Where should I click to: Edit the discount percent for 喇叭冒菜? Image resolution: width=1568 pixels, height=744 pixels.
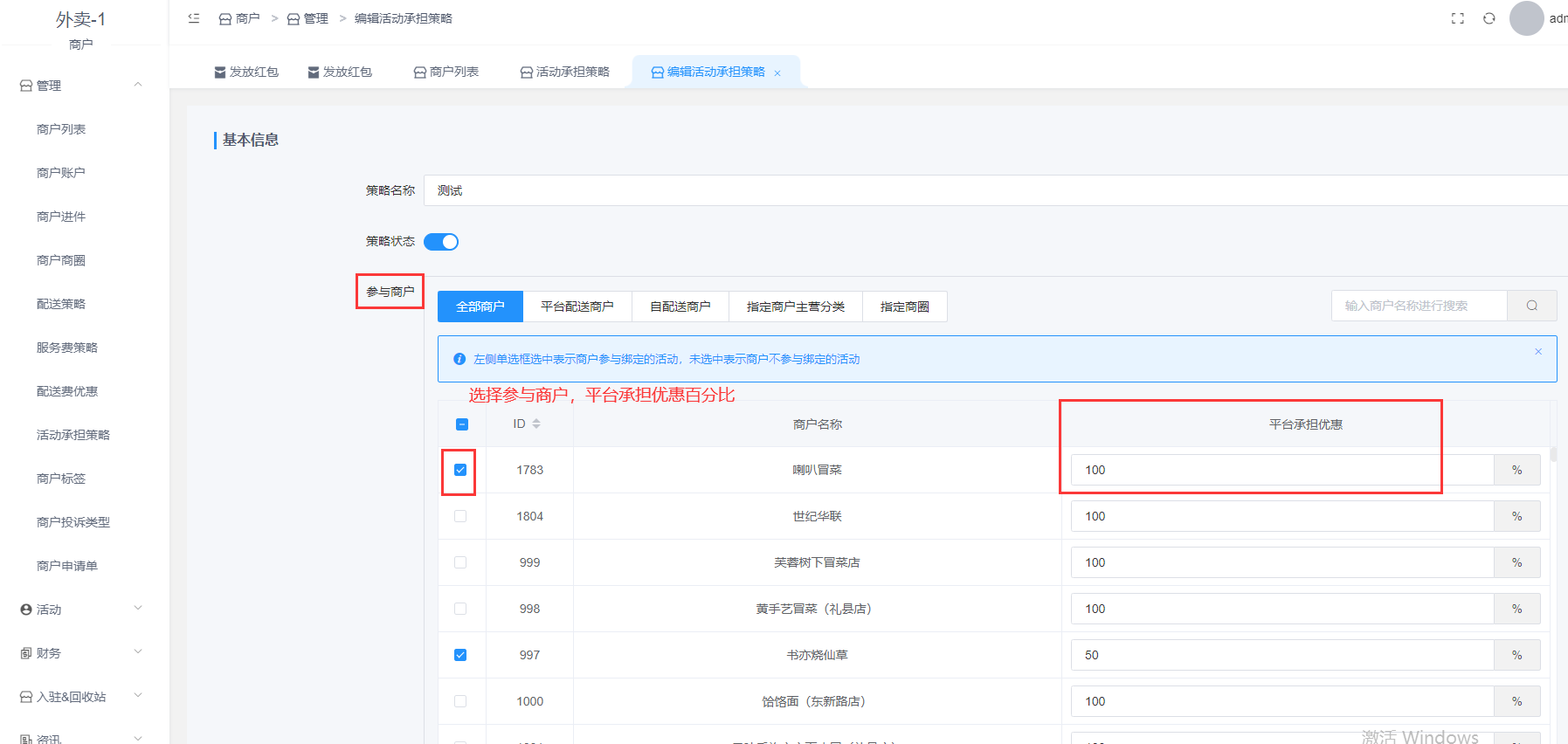tap(1282, 470)
